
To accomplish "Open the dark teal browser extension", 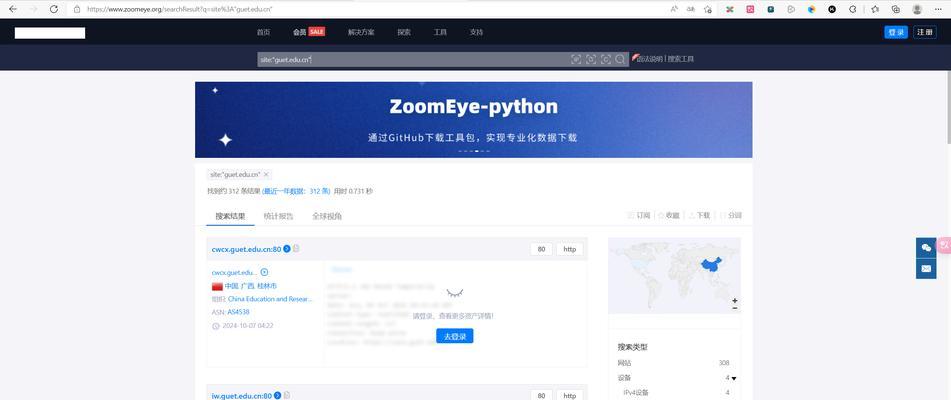I will point(771,9).
